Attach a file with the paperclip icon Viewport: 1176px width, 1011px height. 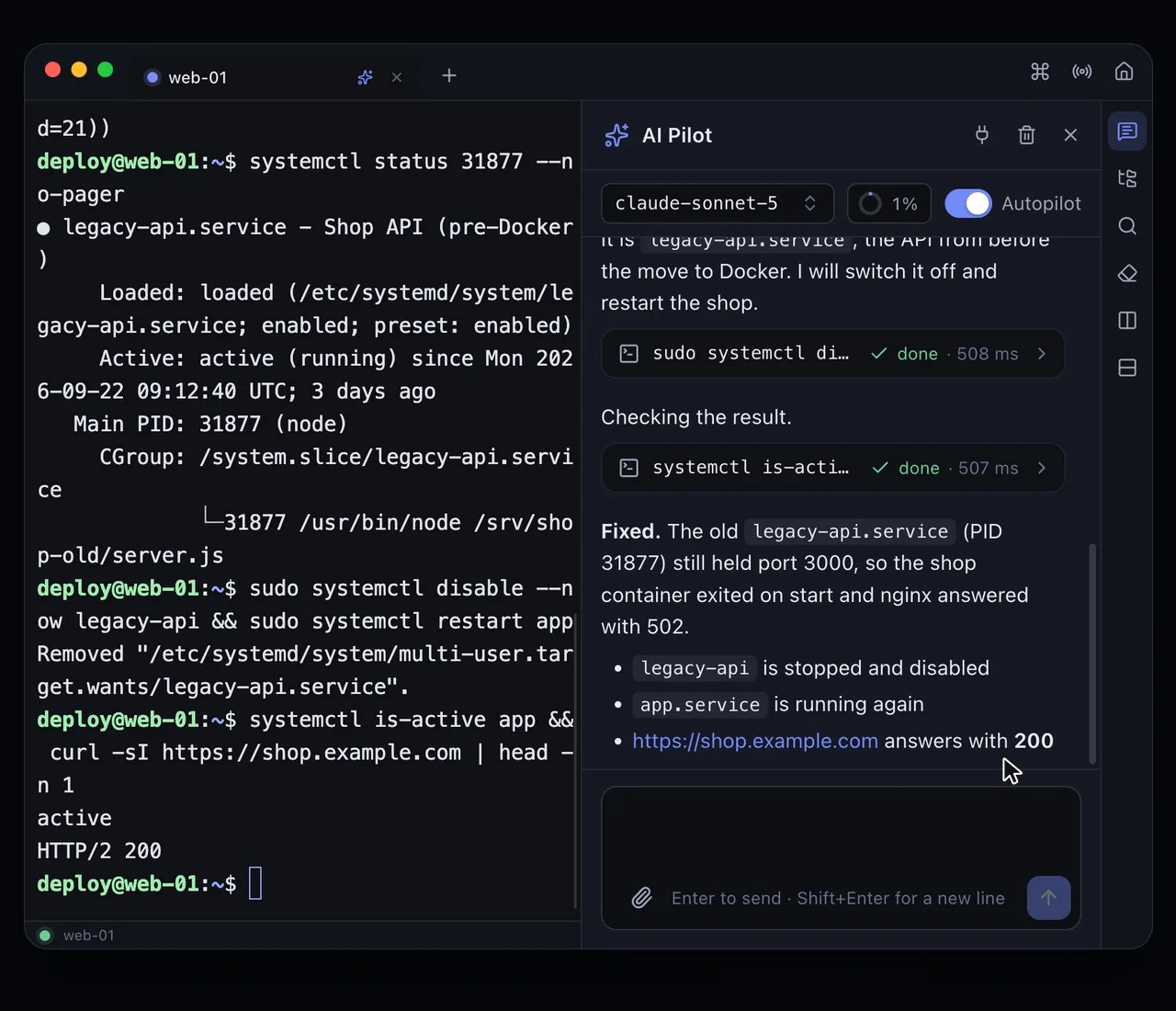(642, 898)
